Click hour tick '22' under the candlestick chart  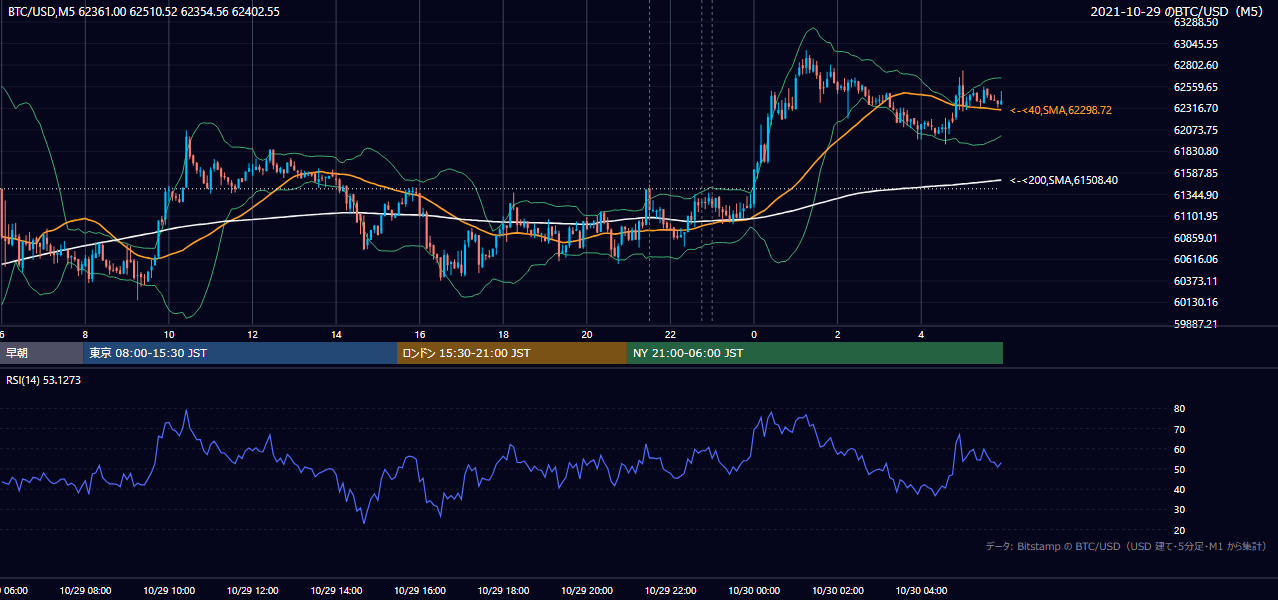click(x=670, y=334)
